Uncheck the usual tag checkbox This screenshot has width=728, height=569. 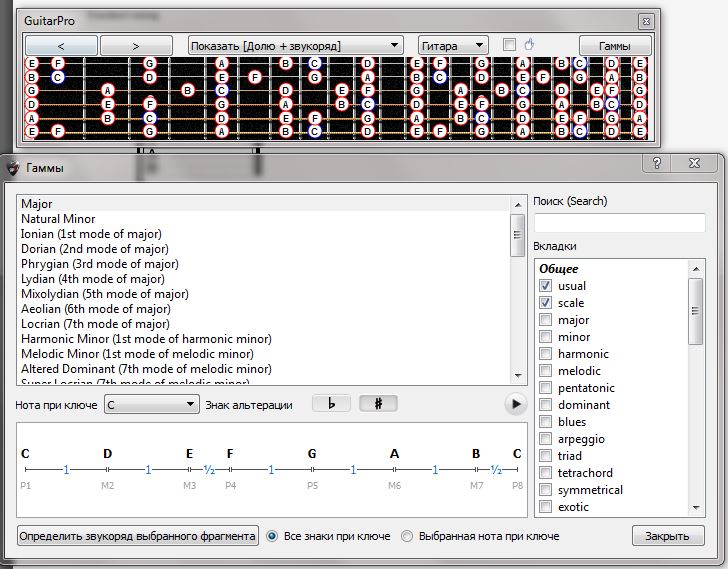tap(546, 285)
